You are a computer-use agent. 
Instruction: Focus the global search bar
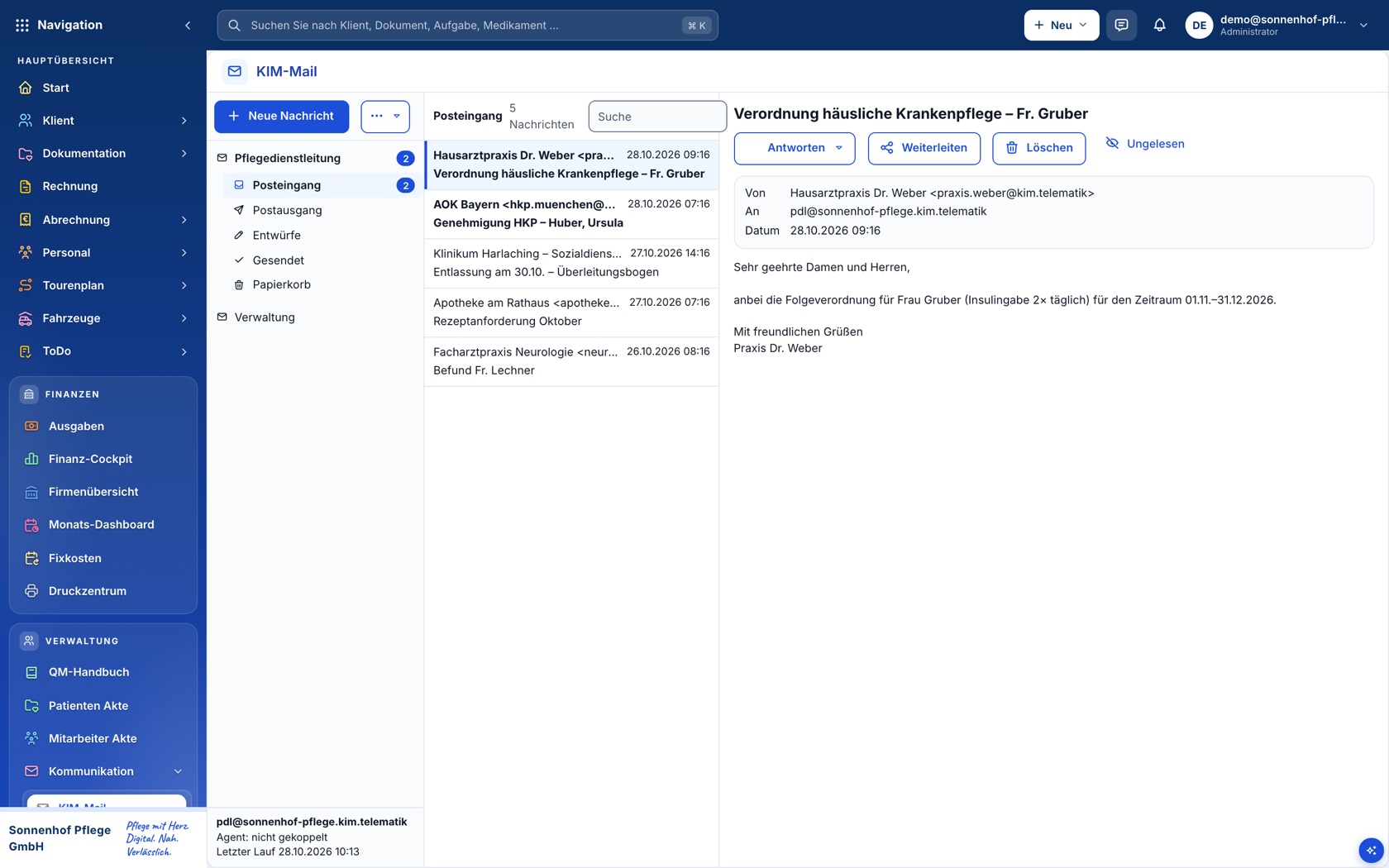467,26
